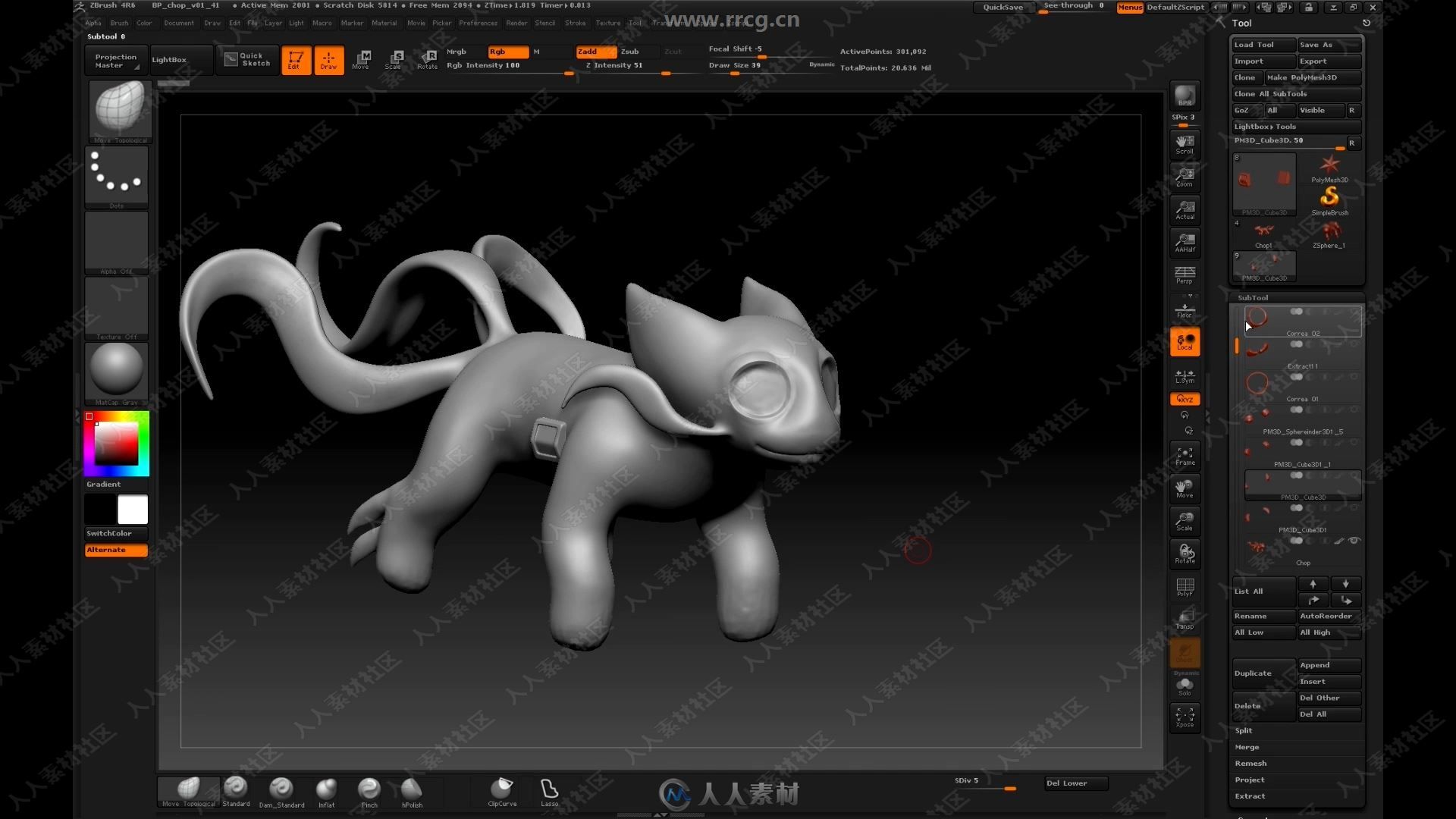The image size is (1456, 819).
Task: Choose the ClipCurve brush
Action: 502,791
